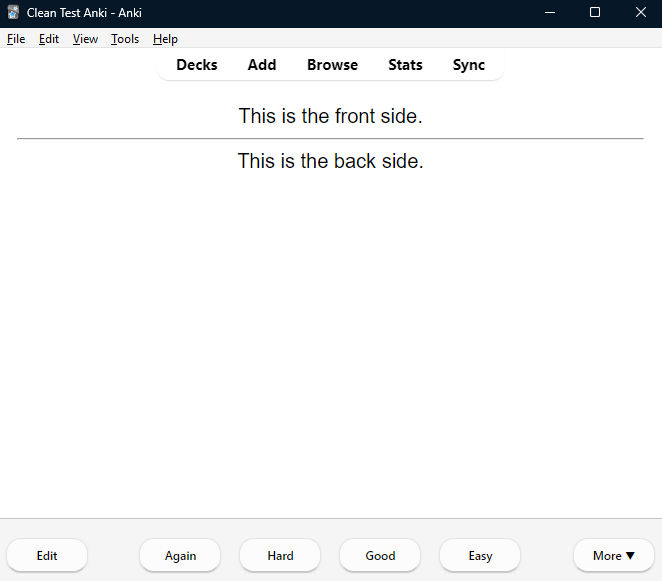Image resolution: width=662 pixels, height=581 pixels.
Task: Open the Help menu
Action: tap(165, 39)
